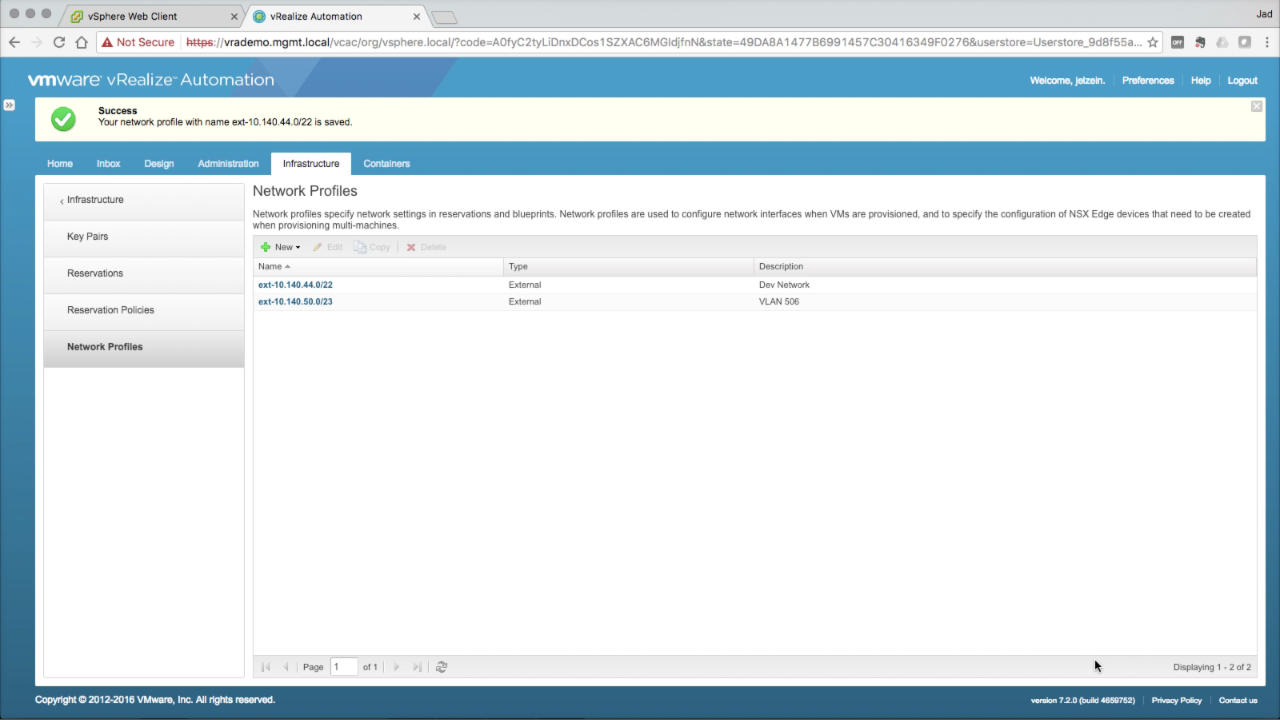Open Preferences in the header
The height and width of the screenshot is (720, 1280).
[1148, 80]
